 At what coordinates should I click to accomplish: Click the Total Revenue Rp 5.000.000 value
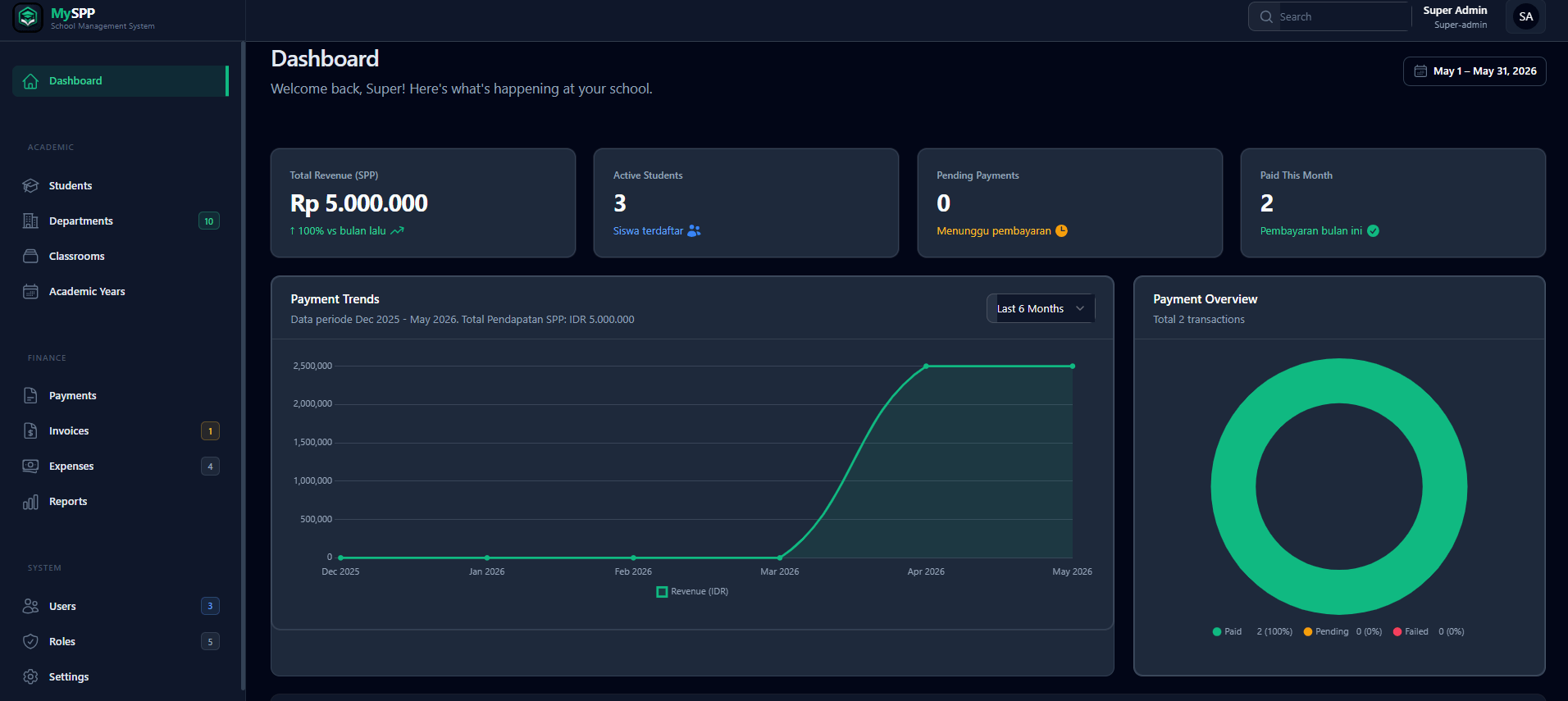(359, 203)
